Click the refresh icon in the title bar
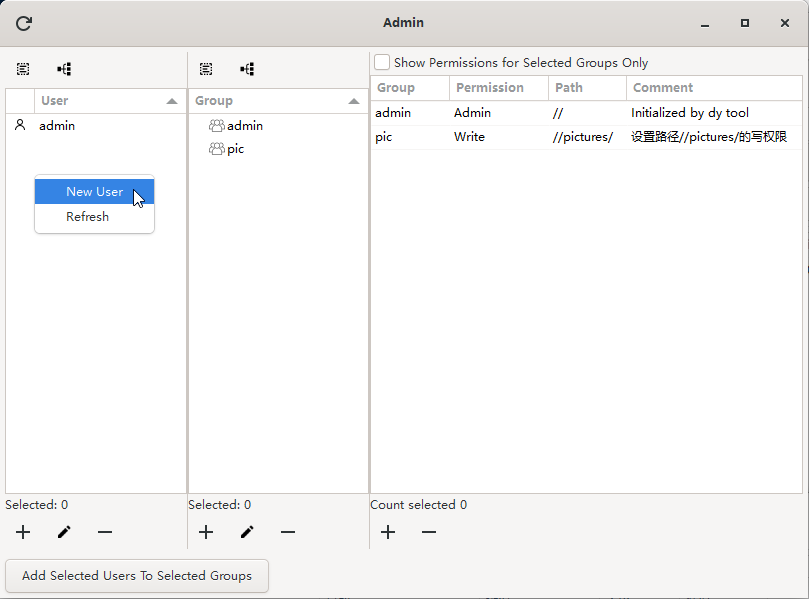Screen dimensions: 809x599 click(24, 23)
